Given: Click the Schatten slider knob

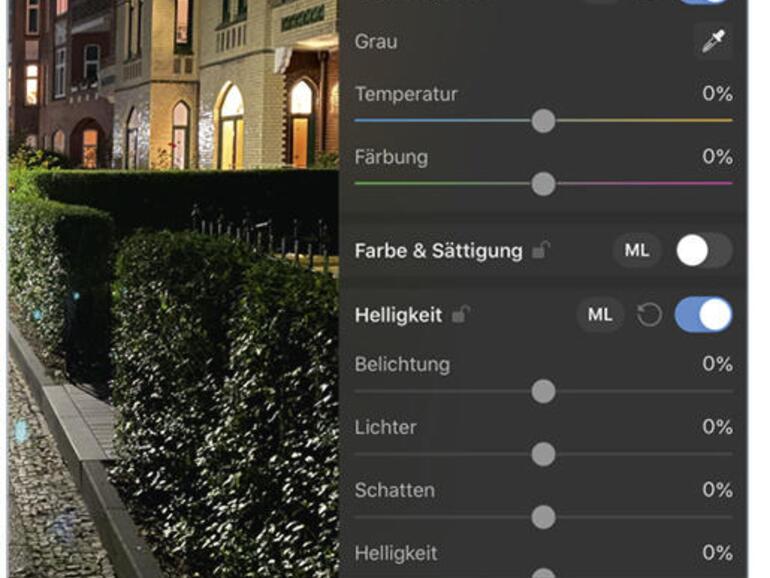Looking at the screenshot, I should point(543,517).
